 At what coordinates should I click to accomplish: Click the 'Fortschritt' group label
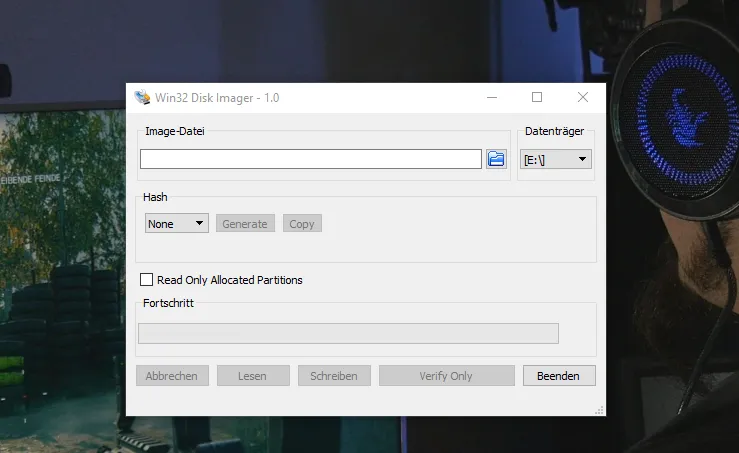(x=168, y=303)
